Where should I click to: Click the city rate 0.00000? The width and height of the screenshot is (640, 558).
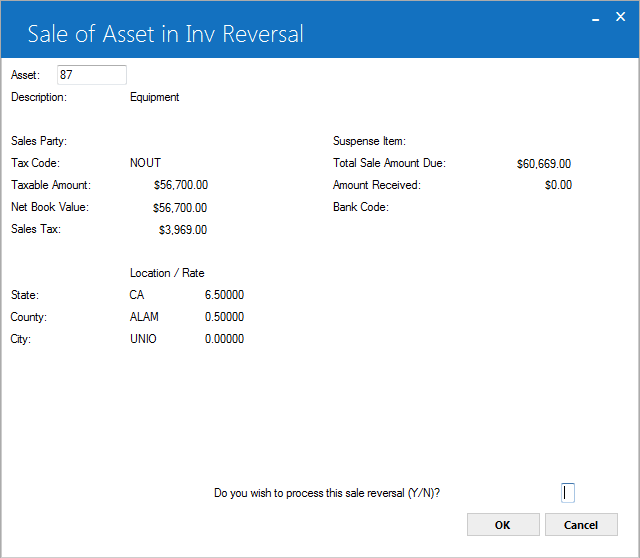point(224,339)
